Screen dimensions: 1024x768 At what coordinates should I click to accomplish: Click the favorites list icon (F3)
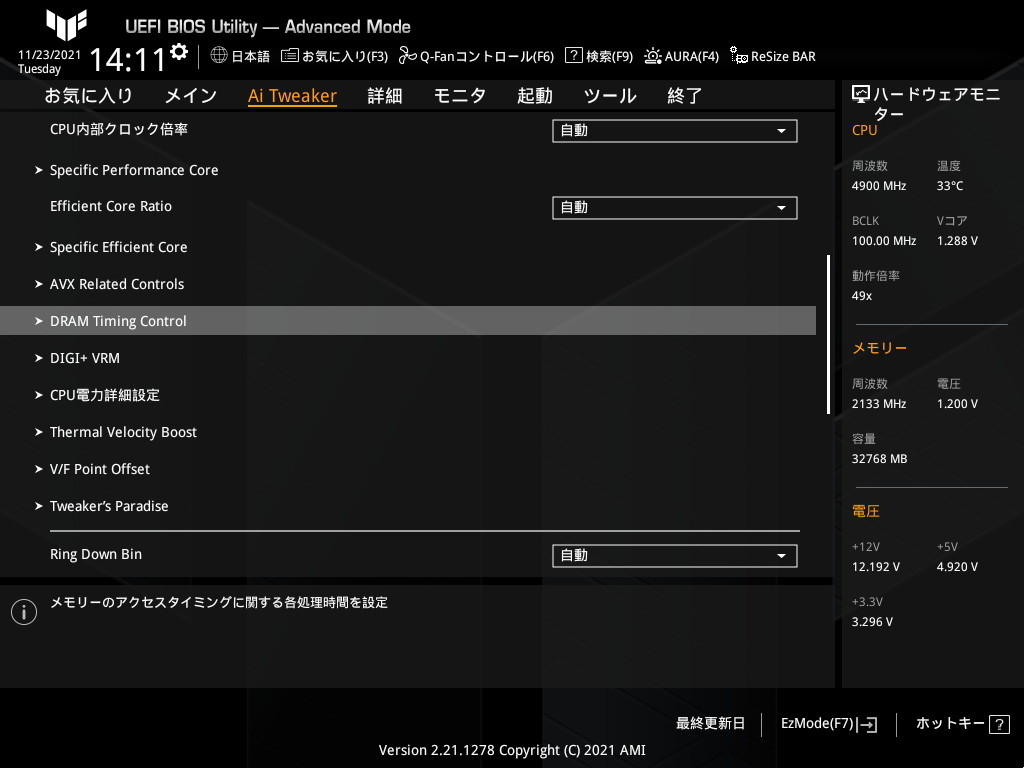[x=289, y=56]
